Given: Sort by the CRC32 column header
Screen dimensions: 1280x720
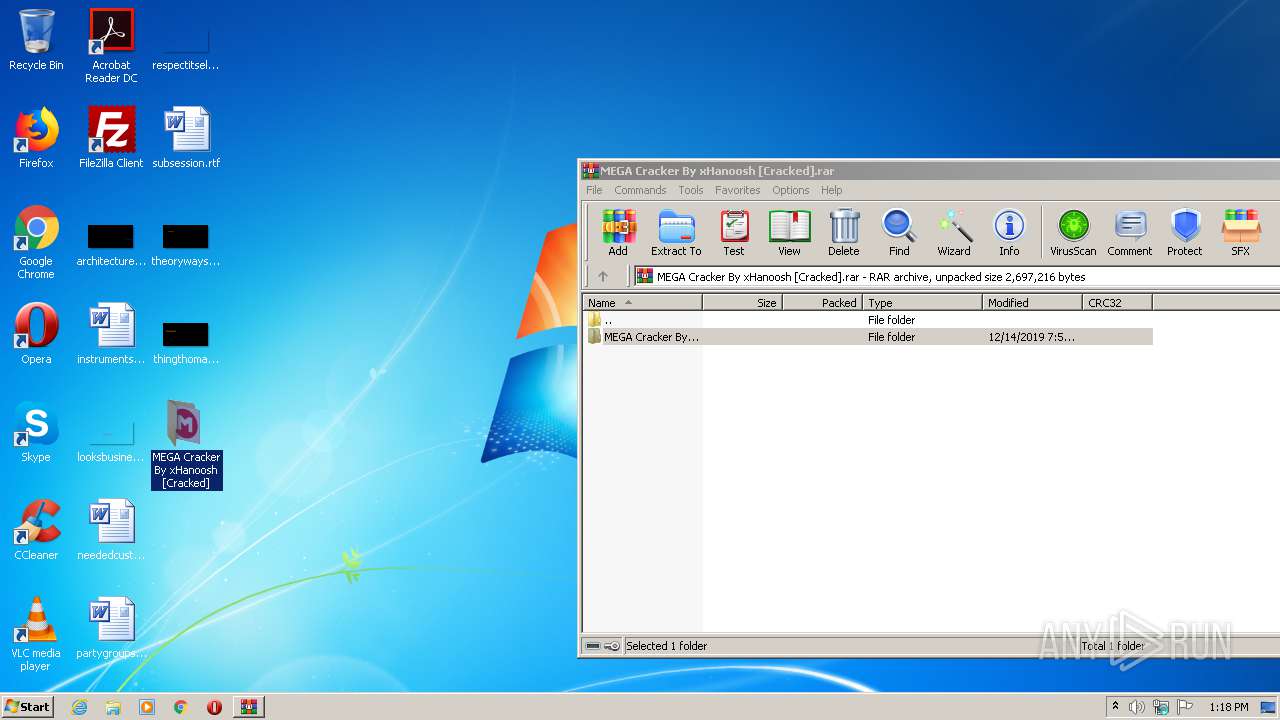Looking at the screenshot, I should [1117, 302].
